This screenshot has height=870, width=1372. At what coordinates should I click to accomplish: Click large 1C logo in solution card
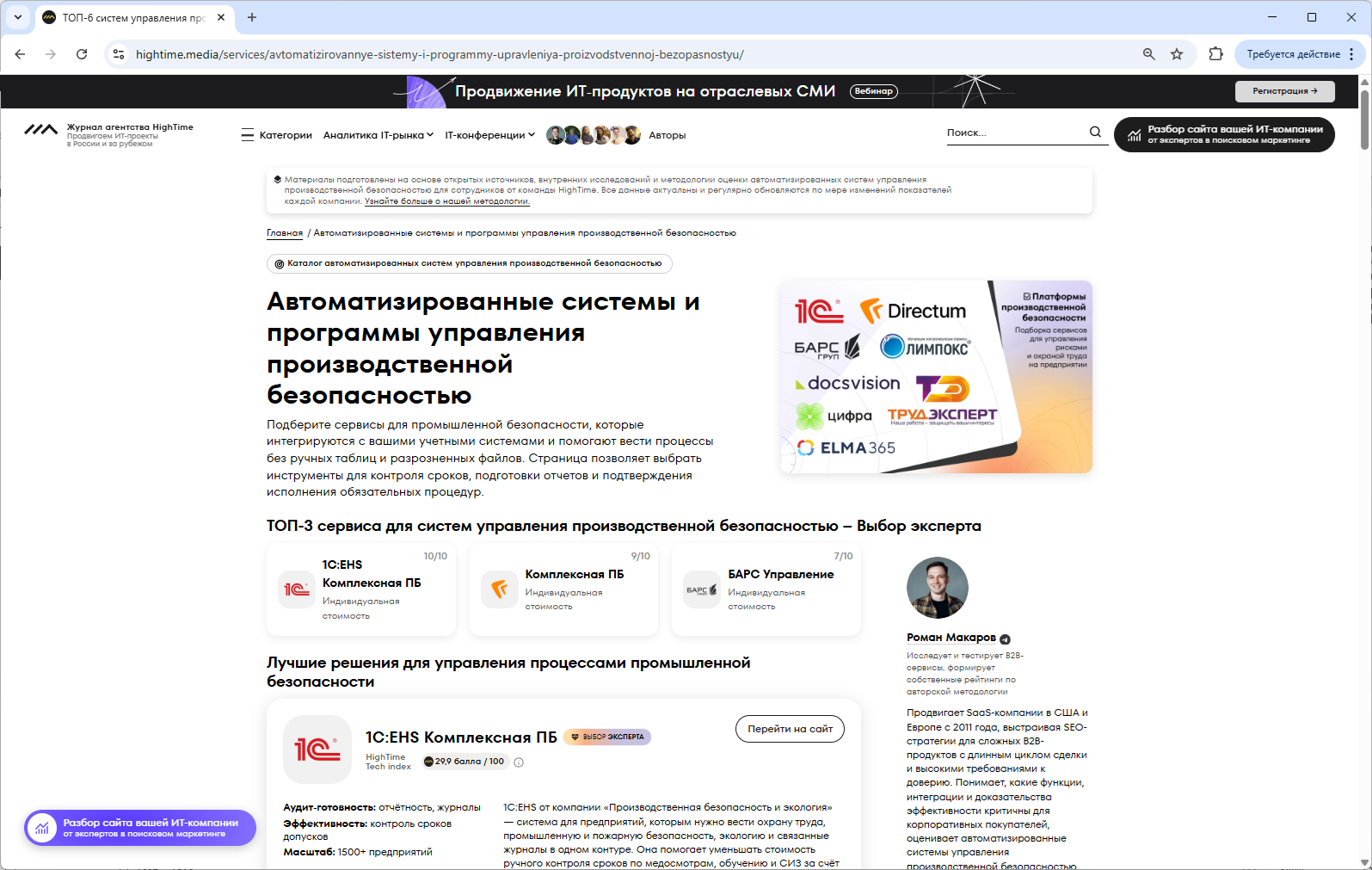[x=317, y=750]
